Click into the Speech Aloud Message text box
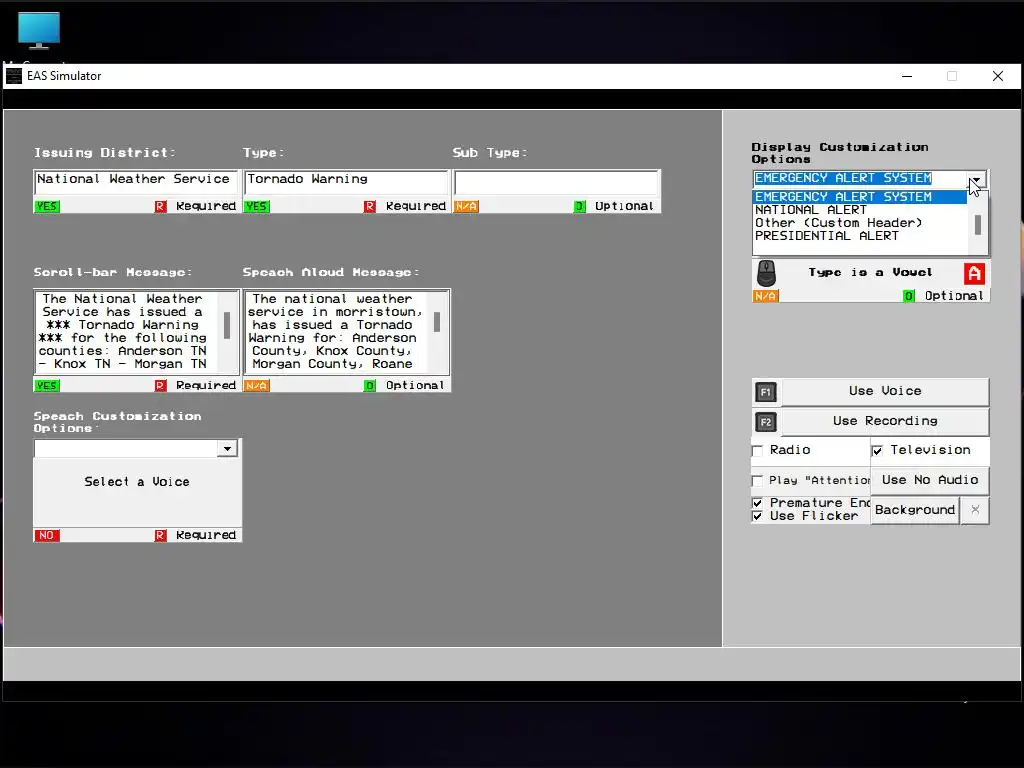Screen dimensions: 1024x768 point(337,332)
